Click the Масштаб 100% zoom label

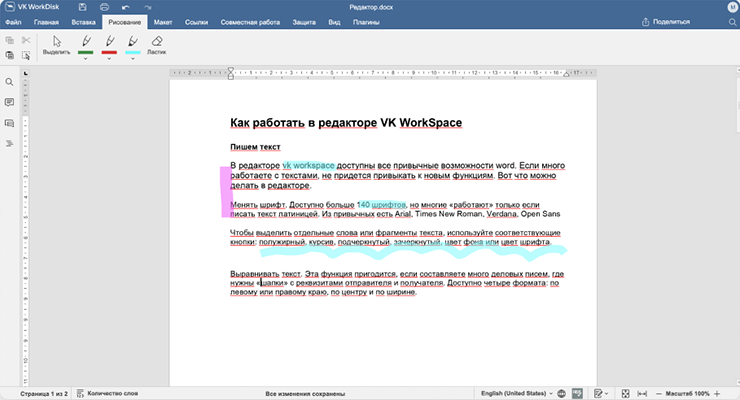(x=688, y=393)
